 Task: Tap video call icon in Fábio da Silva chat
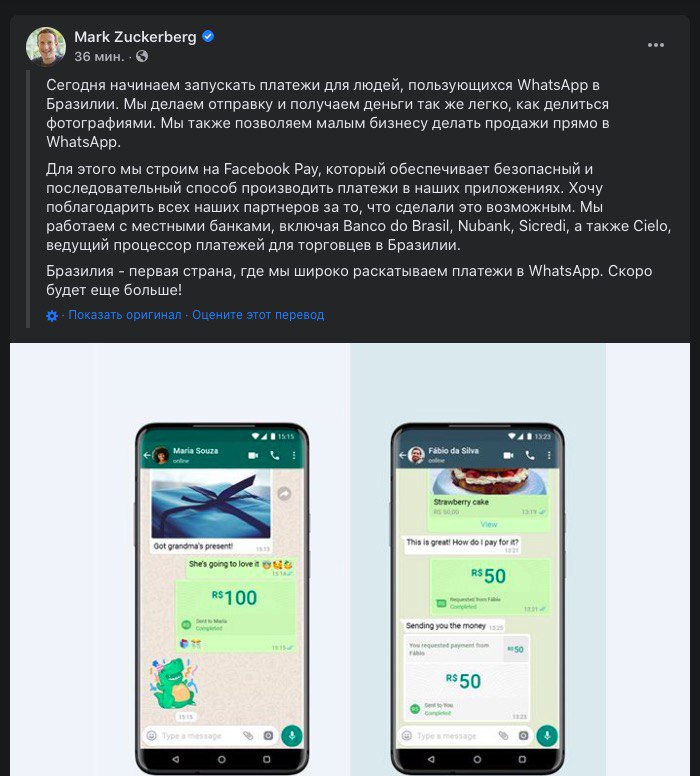pos(508,455)
